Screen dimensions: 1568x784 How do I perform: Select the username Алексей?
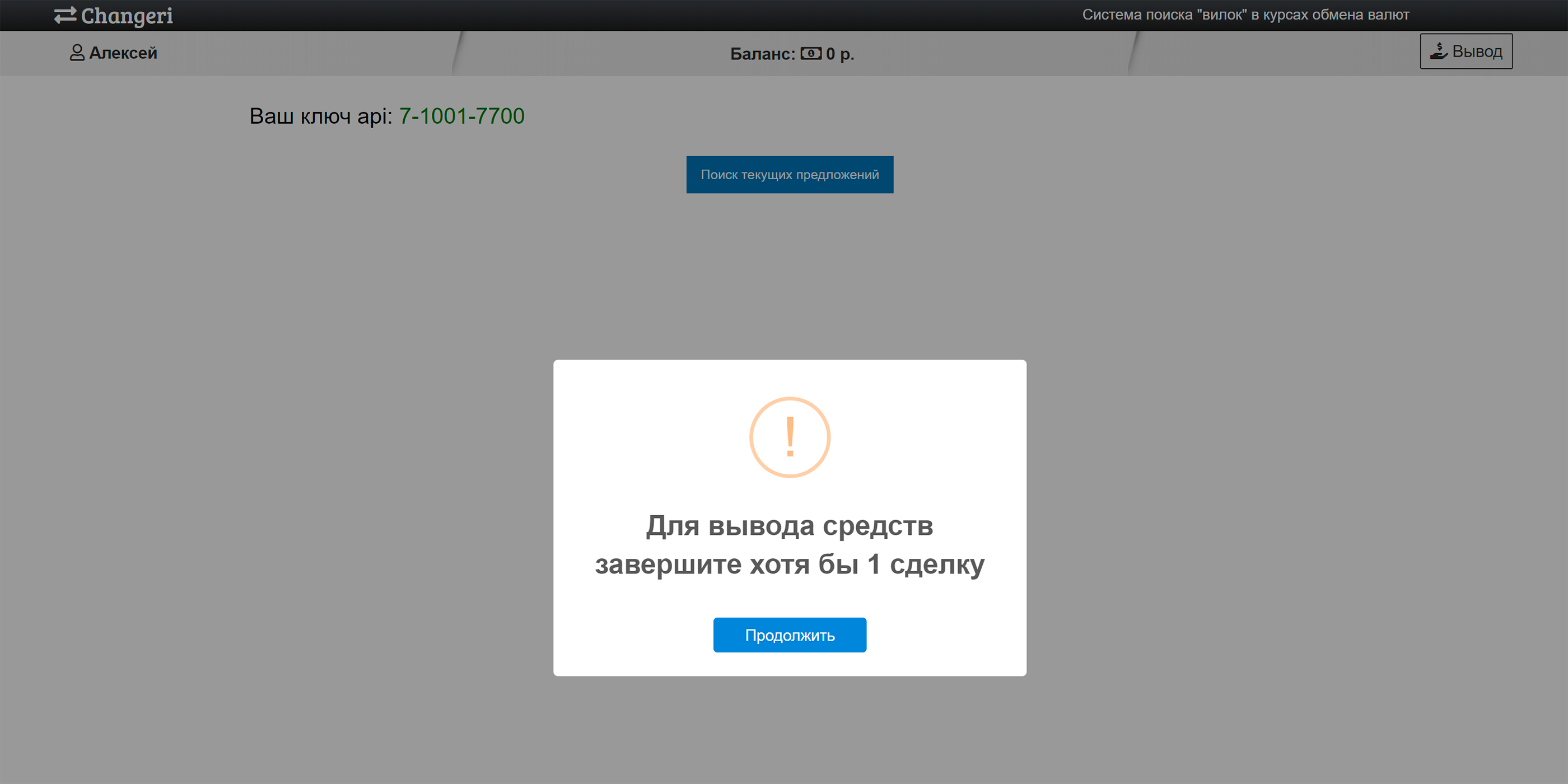click(123, 53)
